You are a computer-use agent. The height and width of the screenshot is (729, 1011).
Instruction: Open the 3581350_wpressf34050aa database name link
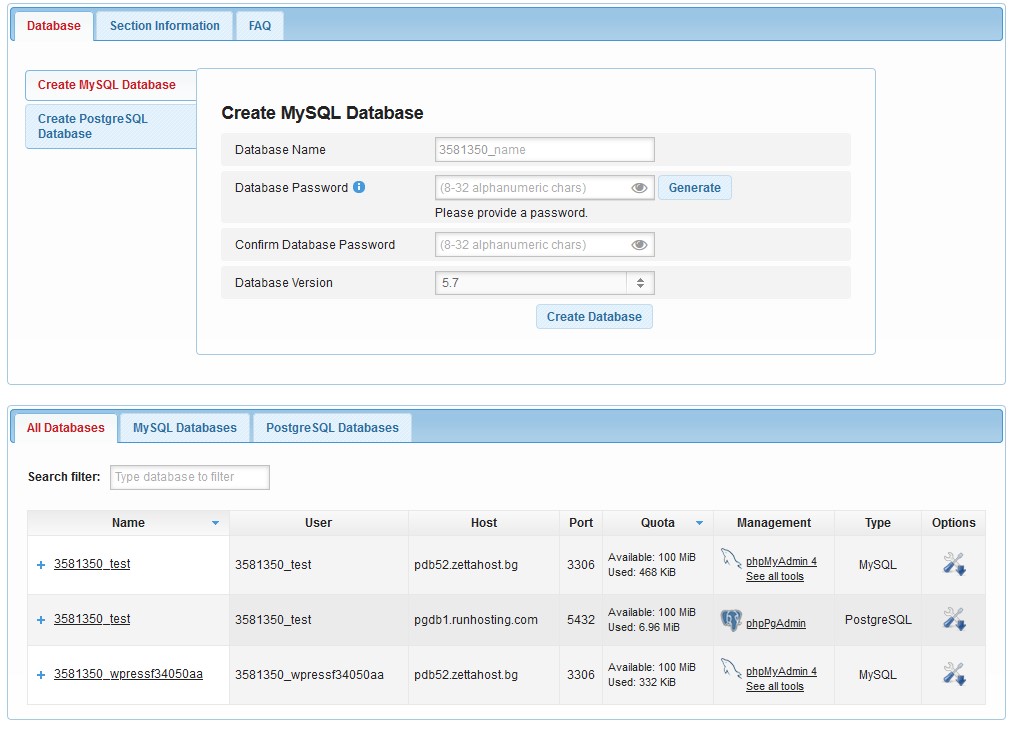128,674
